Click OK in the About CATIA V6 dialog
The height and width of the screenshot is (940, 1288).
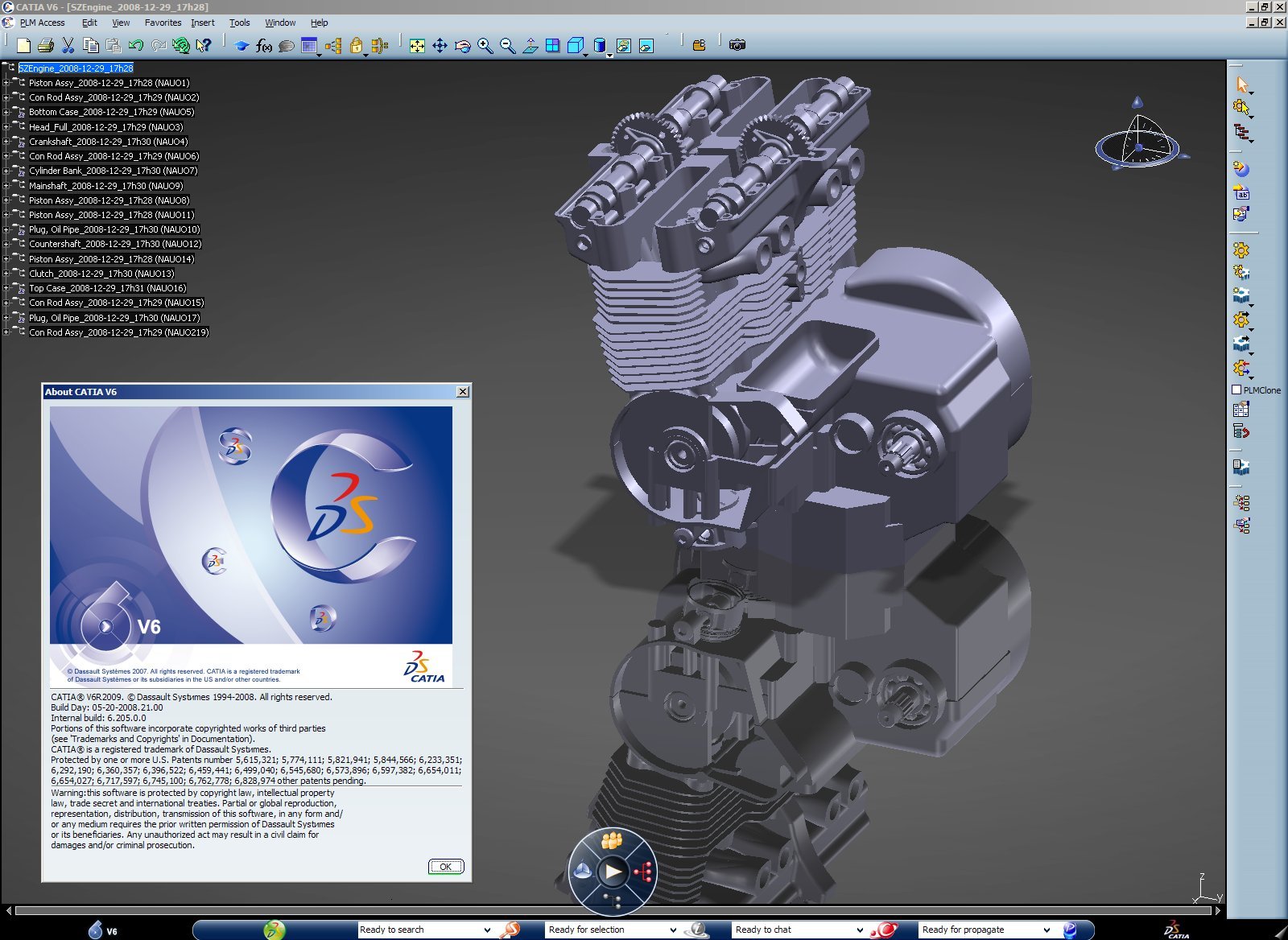[445, 866]
